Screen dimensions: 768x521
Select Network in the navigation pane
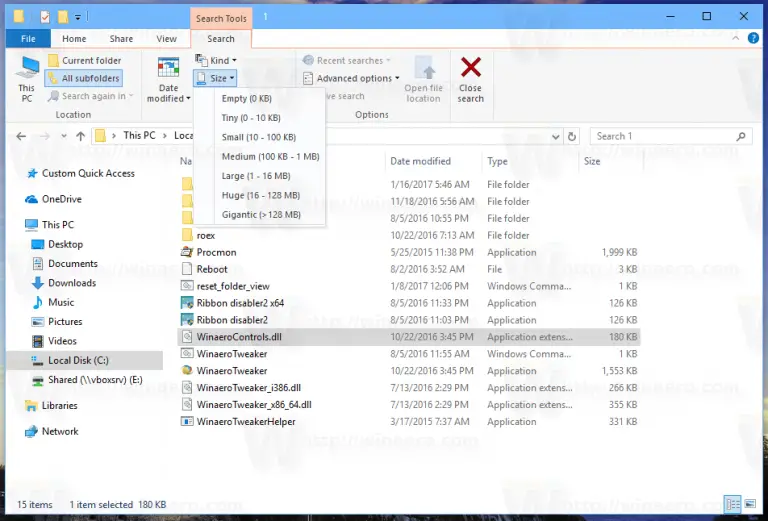[x=59, y=431]
